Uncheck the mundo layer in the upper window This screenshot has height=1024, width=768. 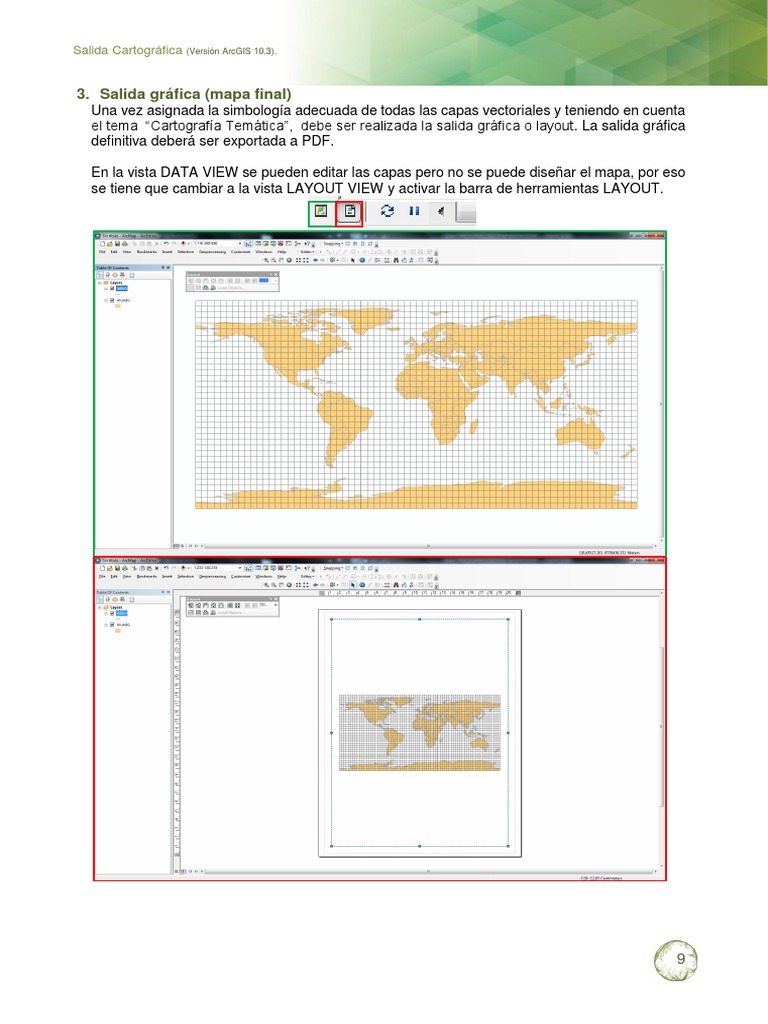pos(112,300)
